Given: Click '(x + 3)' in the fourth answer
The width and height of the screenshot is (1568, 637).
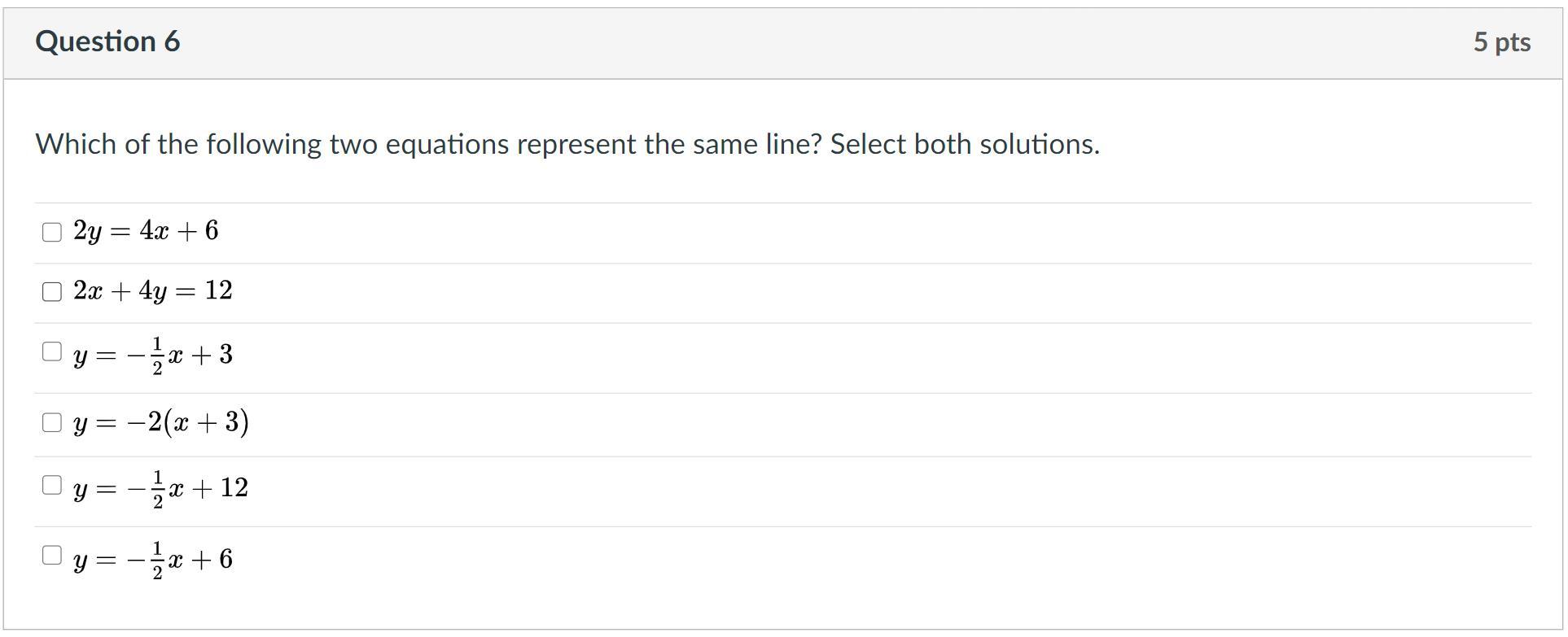Looking at the screenshot, I should [x=207, y=422].
